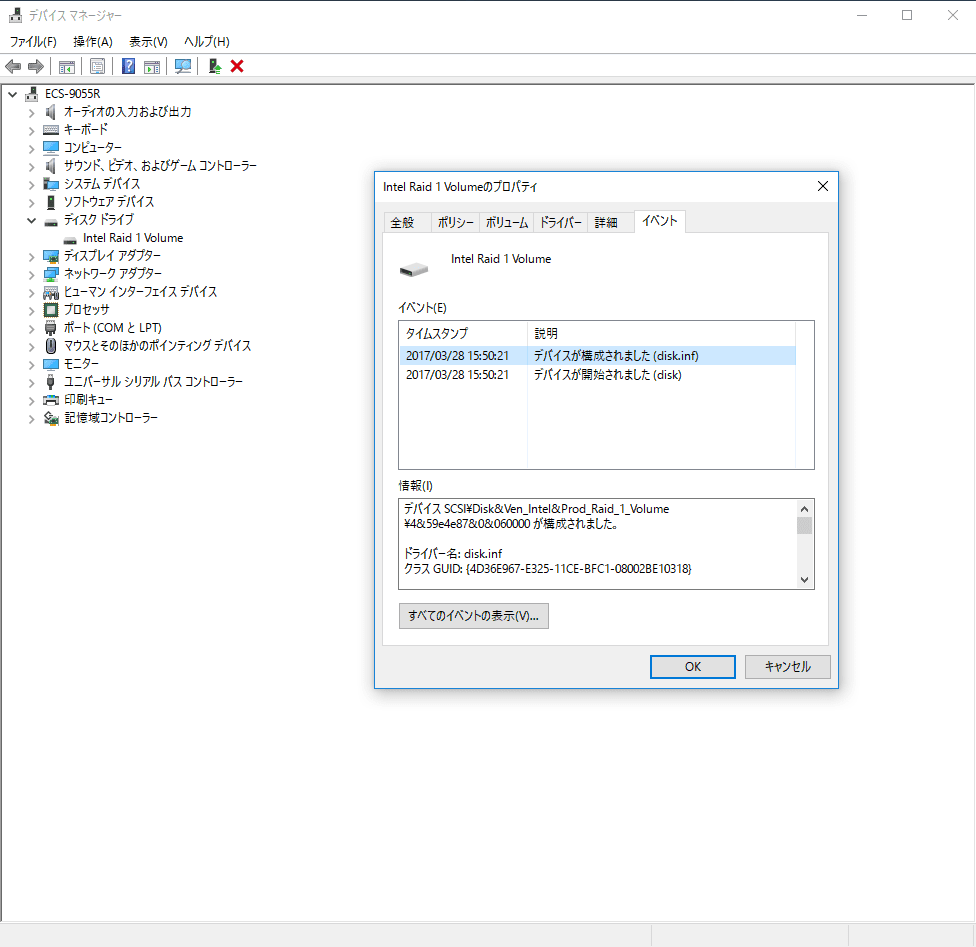
Task: Click the ポート (COM と LPT) icon
Action: tap(51, 328)
